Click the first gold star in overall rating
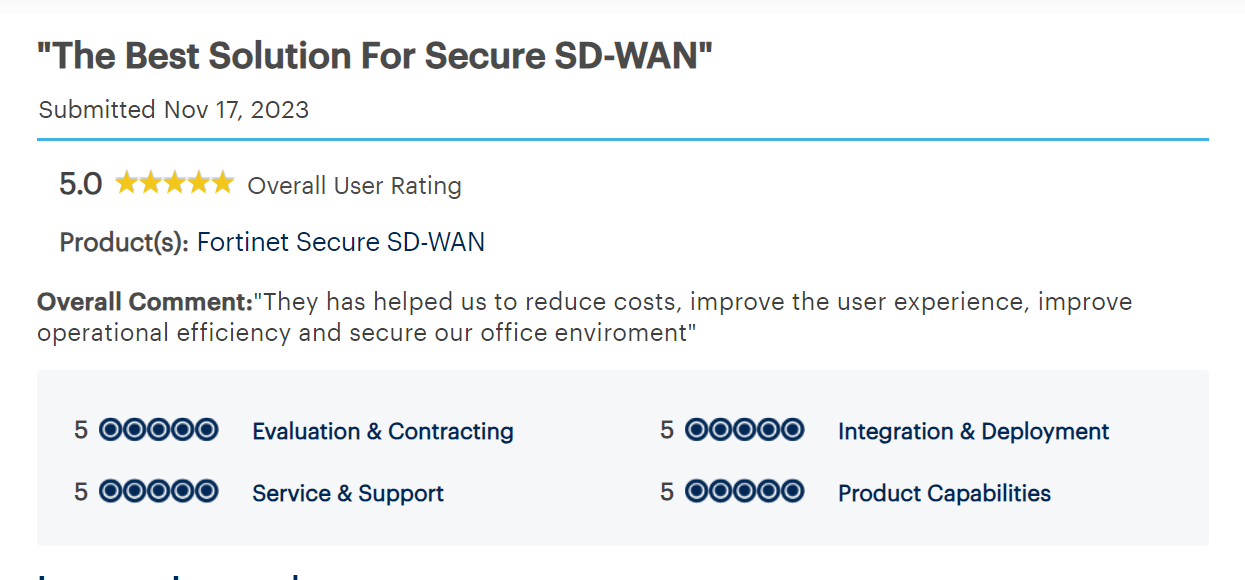 click(x=126, y=183)
